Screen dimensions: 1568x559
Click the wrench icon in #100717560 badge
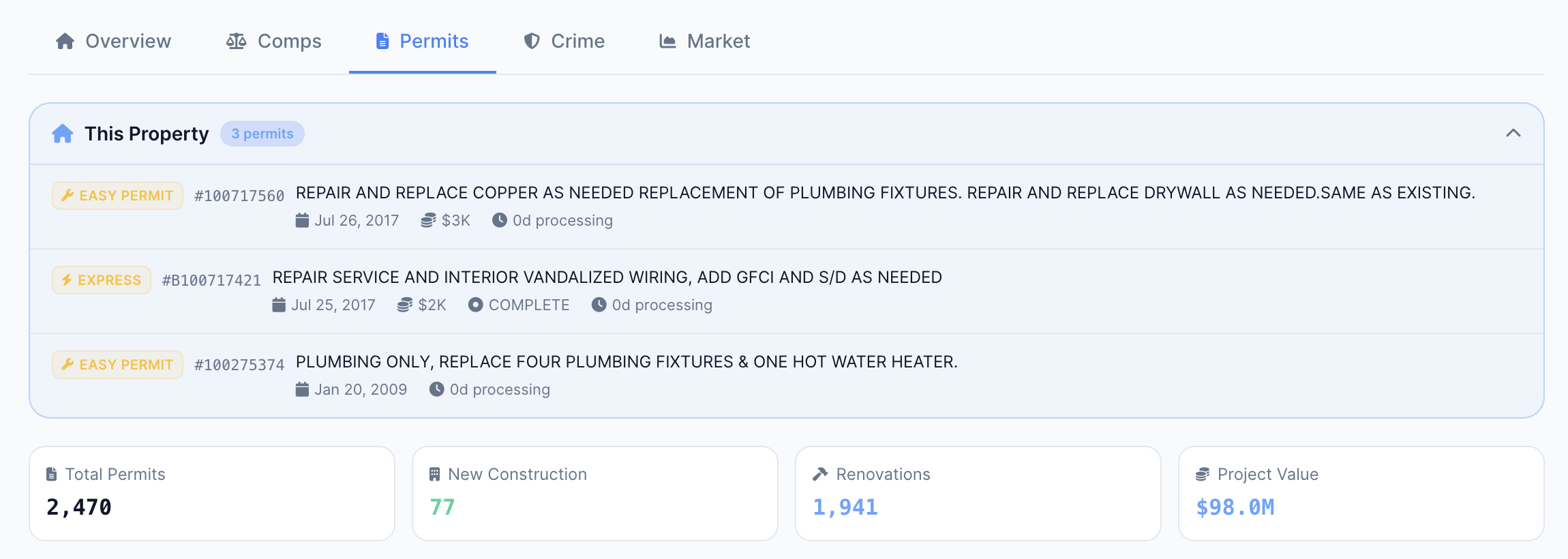67,196
